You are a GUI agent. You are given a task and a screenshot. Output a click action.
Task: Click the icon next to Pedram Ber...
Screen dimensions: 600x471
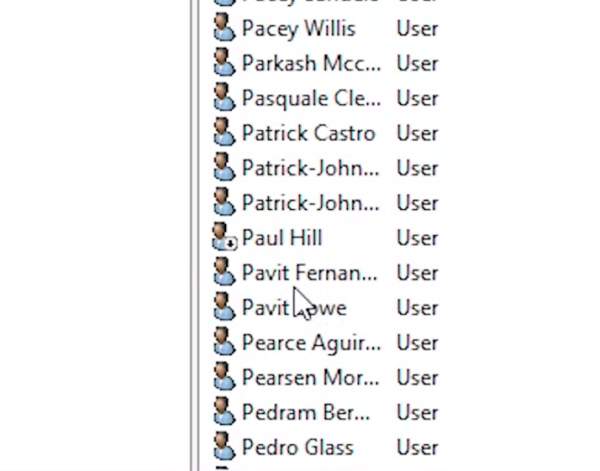point(224,412)
